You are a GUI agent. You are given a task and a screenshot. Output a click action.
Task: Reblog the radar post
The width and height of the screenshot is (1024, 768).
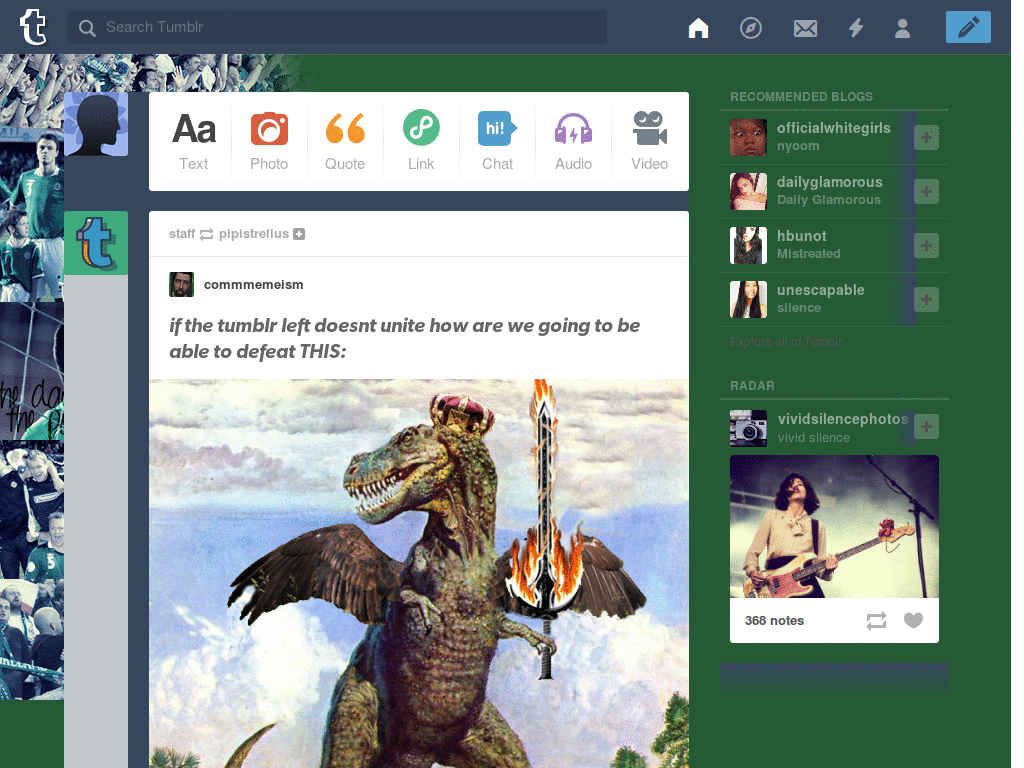point(876,620)
